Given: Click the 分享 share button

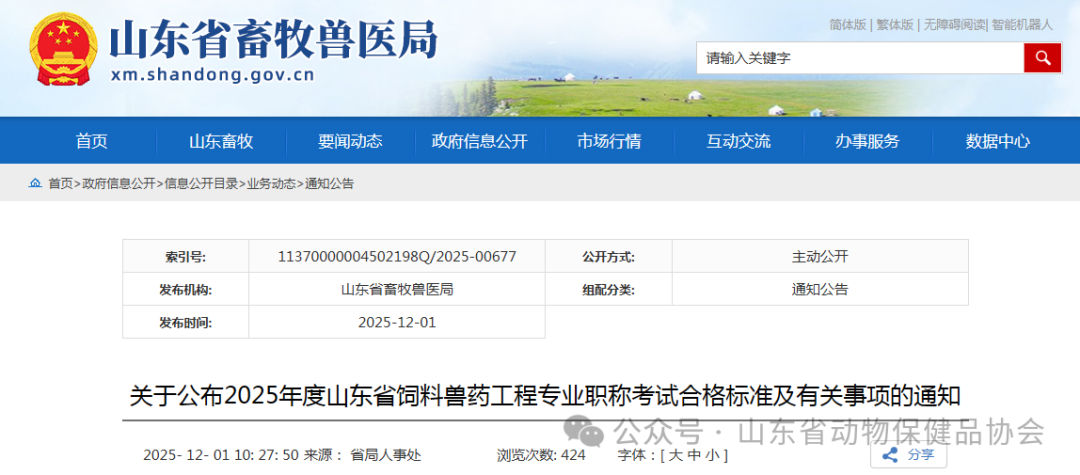Looking at the screenshot, I should [x=908, y=454].
